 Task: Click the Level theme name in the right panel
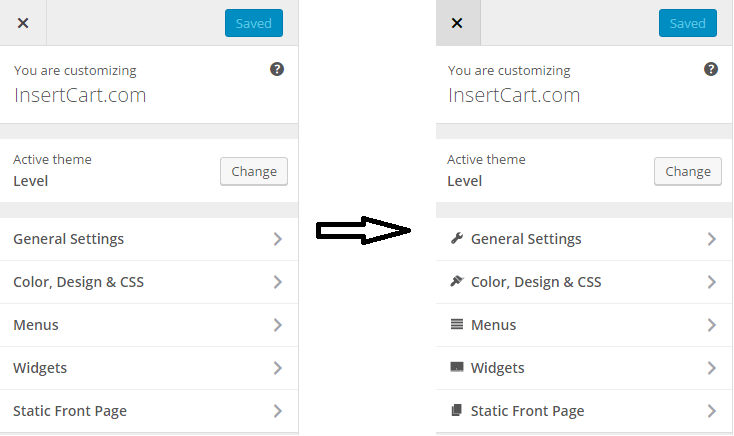tap(464, 181)
